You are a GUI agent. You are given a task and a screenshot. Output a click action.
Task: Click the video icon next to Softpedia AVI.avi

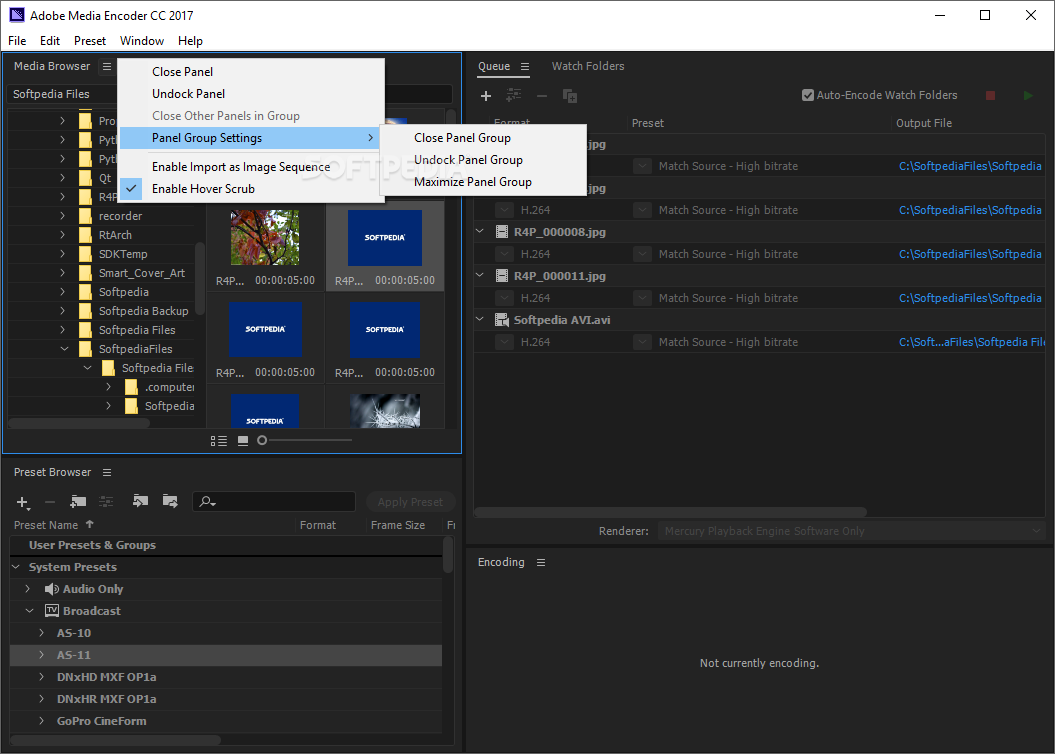501,320
